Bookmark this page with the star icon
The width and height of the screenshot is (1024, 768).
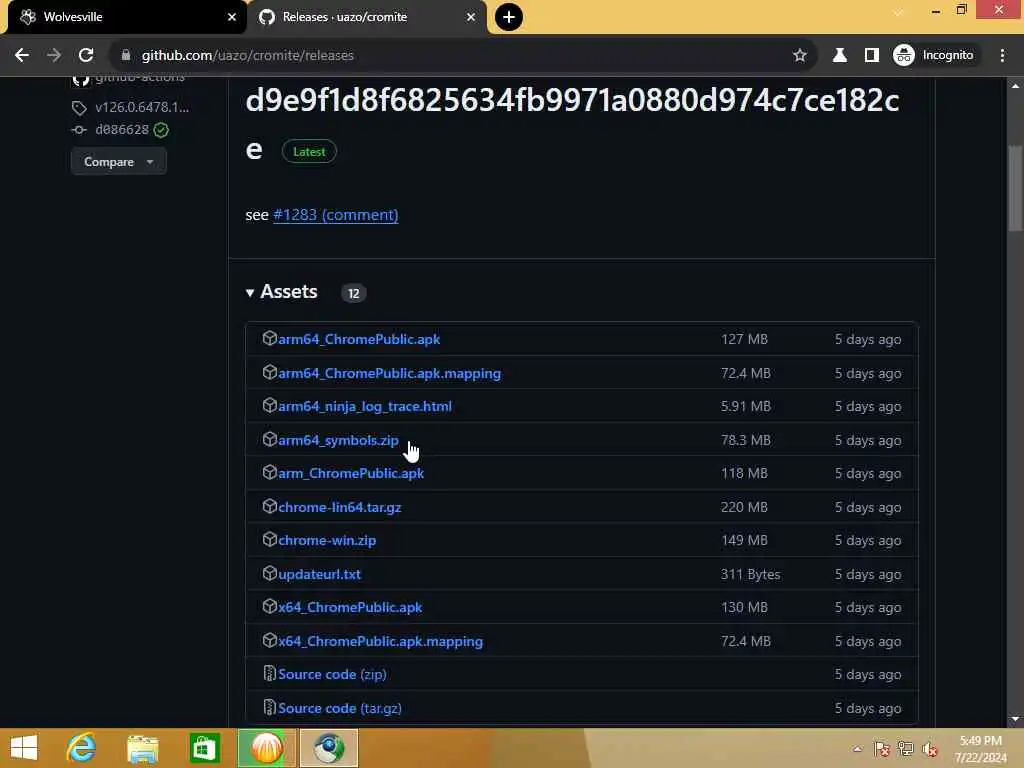799,56
